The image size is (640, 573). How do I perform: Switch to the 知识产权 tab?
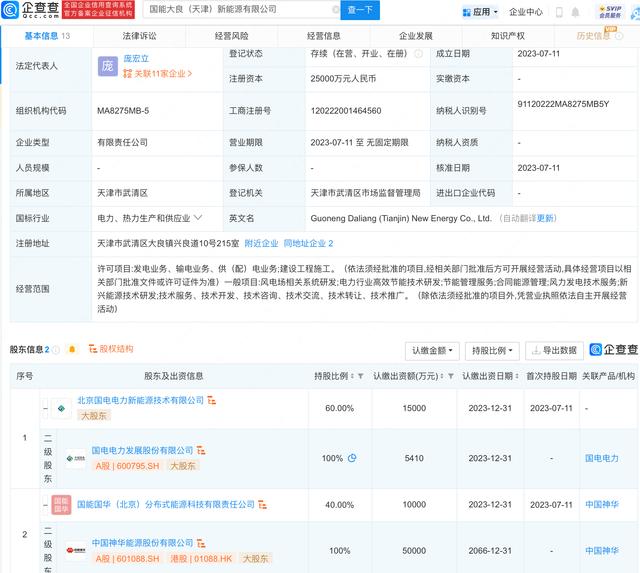(507, 35)
